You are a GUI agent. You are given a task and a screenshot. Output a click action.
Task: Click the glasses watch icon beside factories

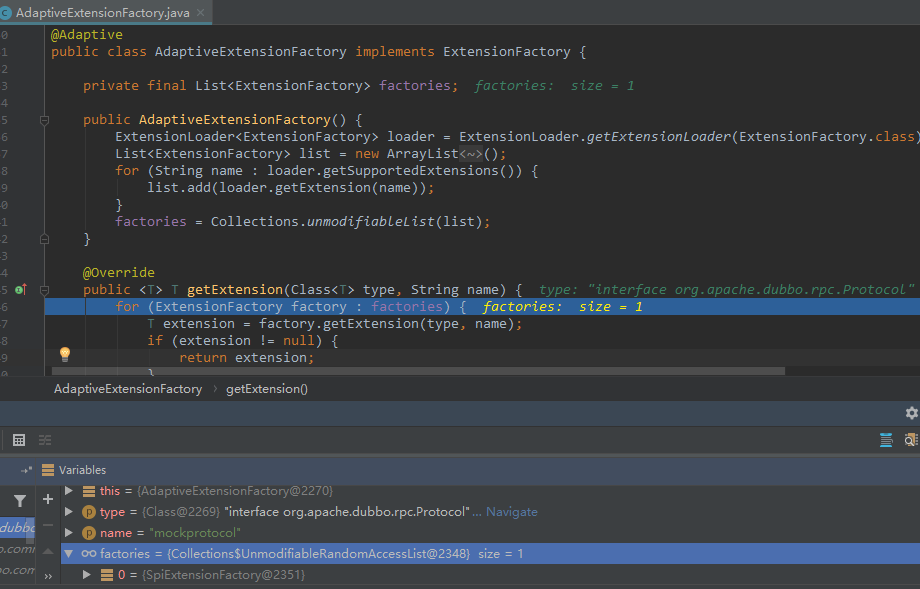point(89,553)
